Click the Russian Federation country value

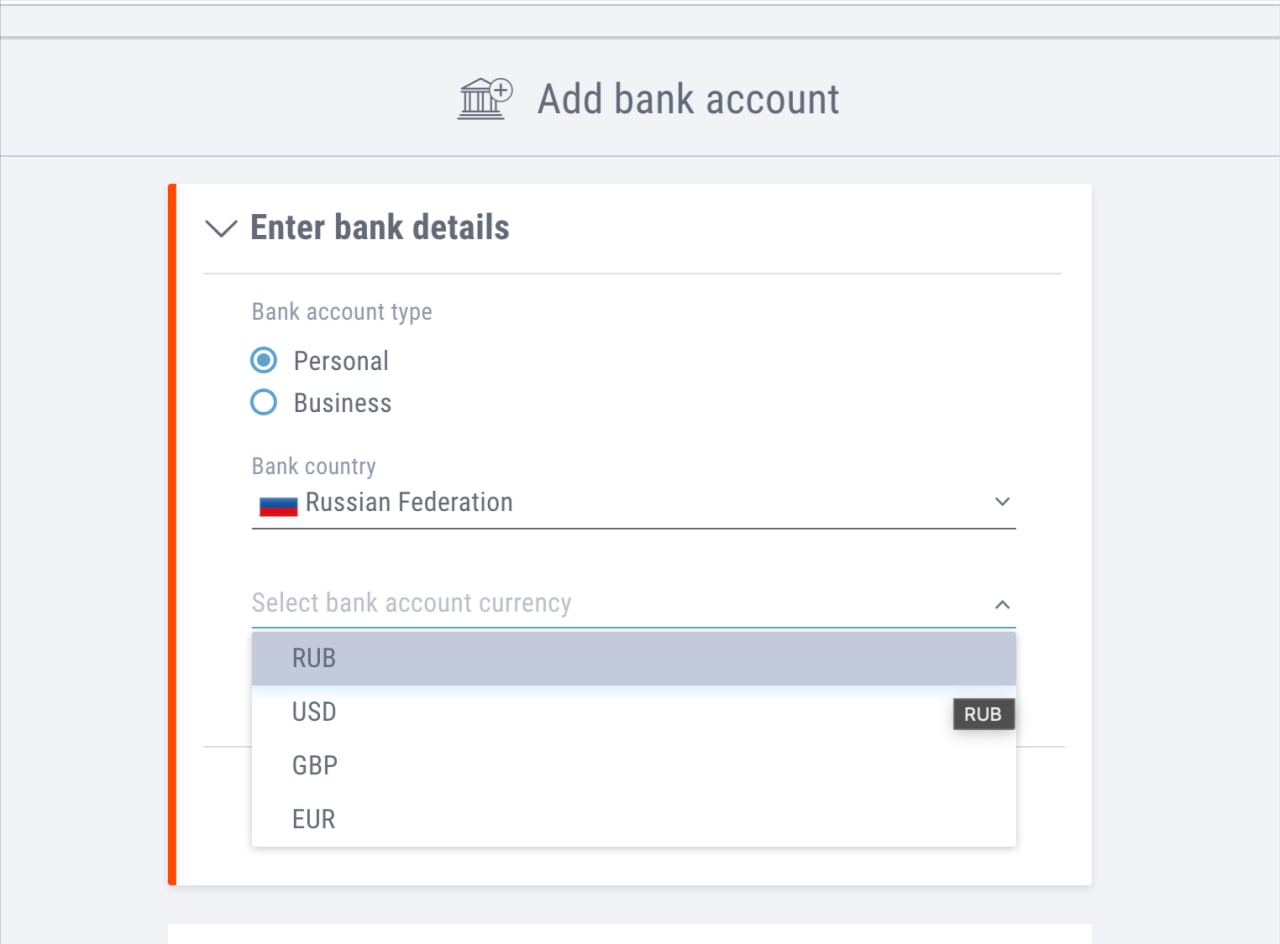click(409, 502)
